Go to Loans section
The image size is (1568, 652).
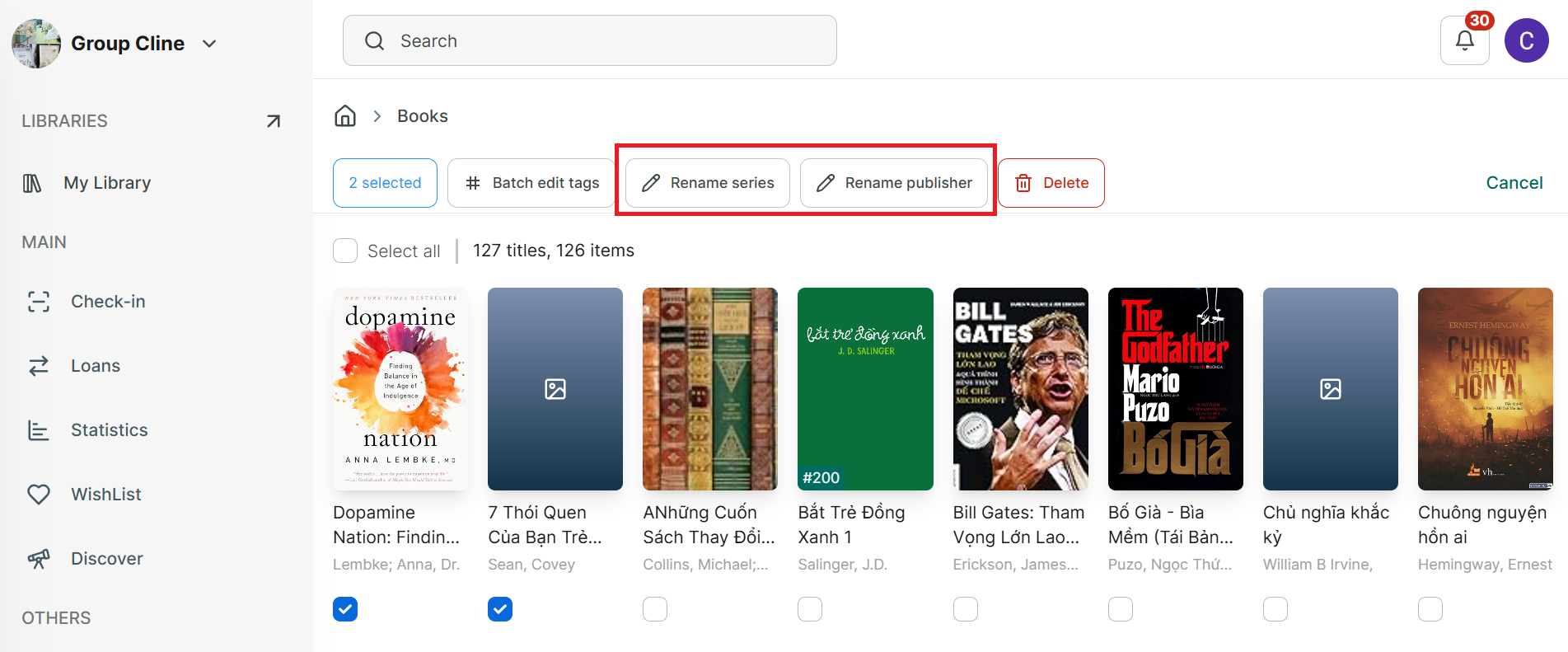[x=96, y=366]
